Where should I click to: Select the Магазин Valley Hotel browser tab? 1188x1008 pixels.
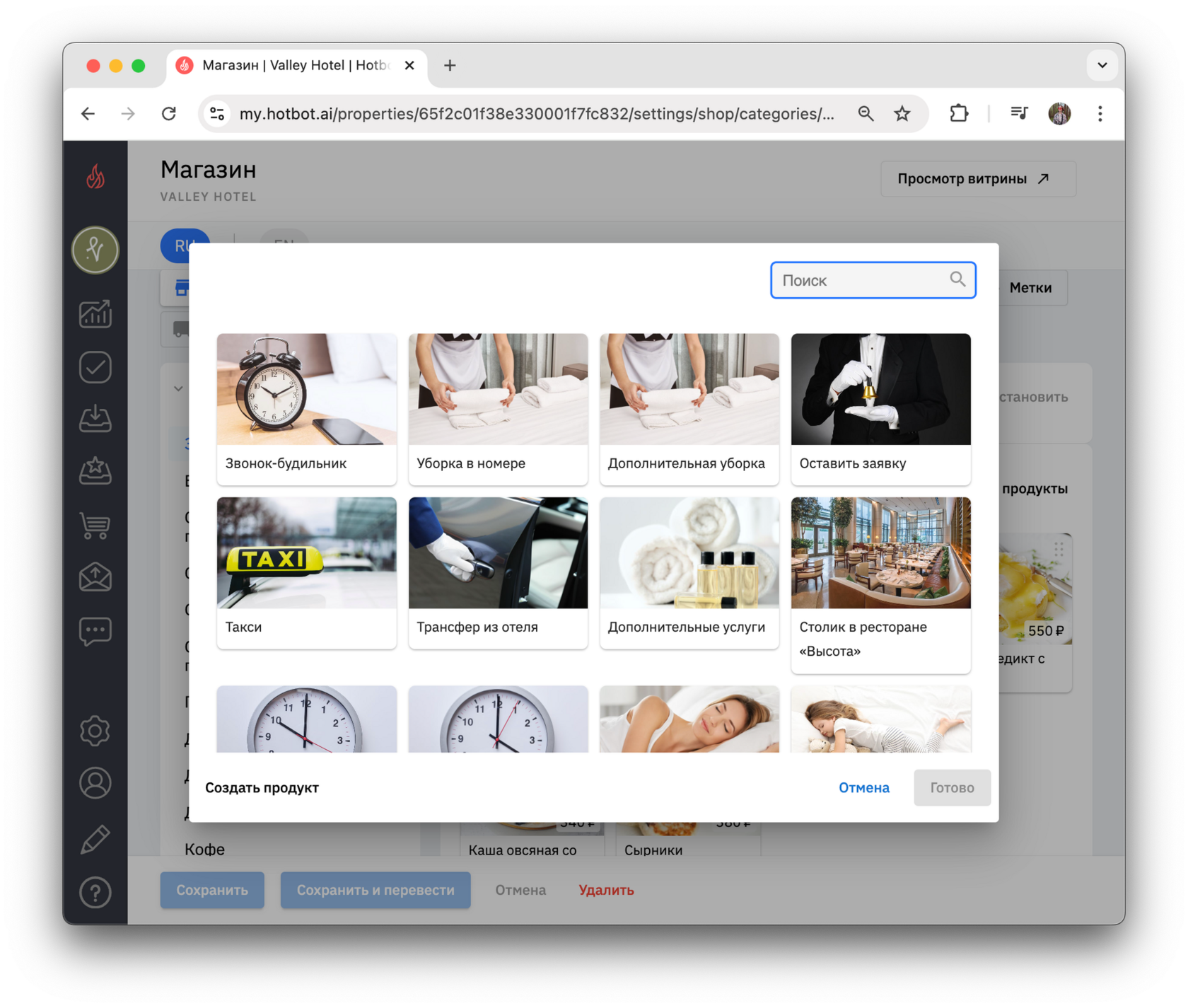click(x=297, y=66)
